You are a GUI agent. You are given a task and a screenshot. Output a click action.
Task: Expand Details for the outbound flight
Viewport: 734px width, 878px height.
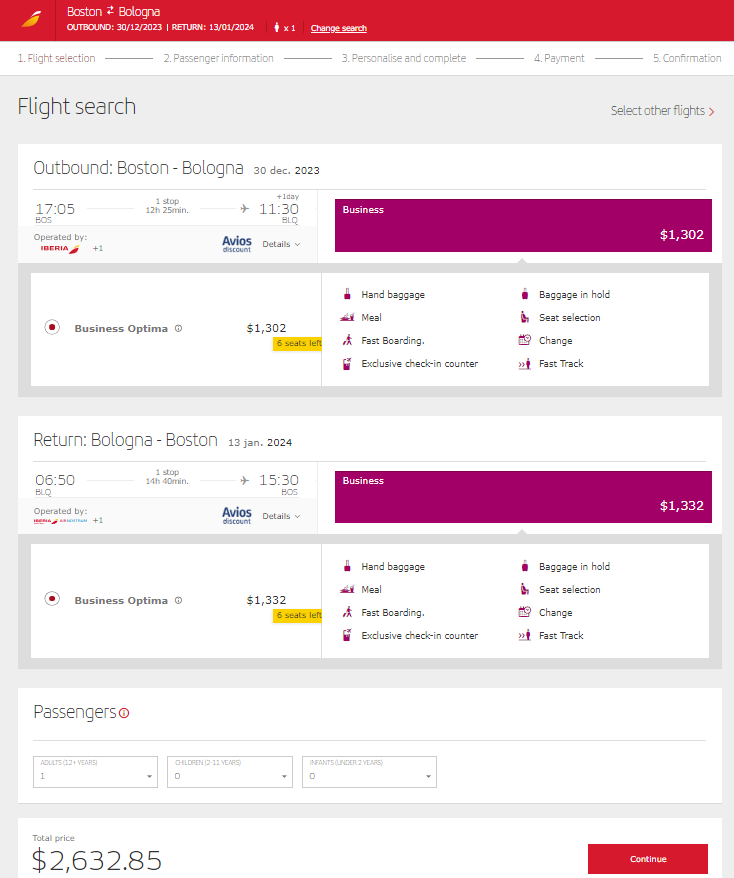point(281,244)
